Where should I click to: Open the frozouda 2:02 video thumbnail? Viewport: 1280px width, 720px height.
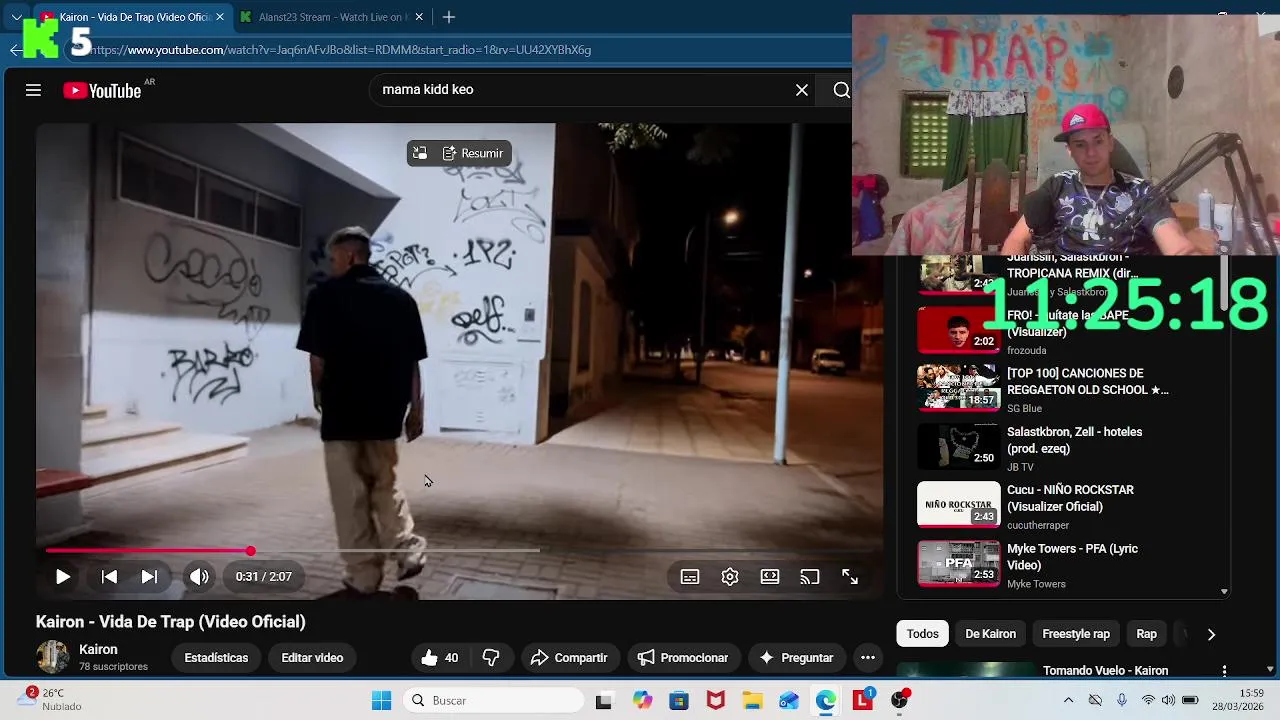[958, 330]
